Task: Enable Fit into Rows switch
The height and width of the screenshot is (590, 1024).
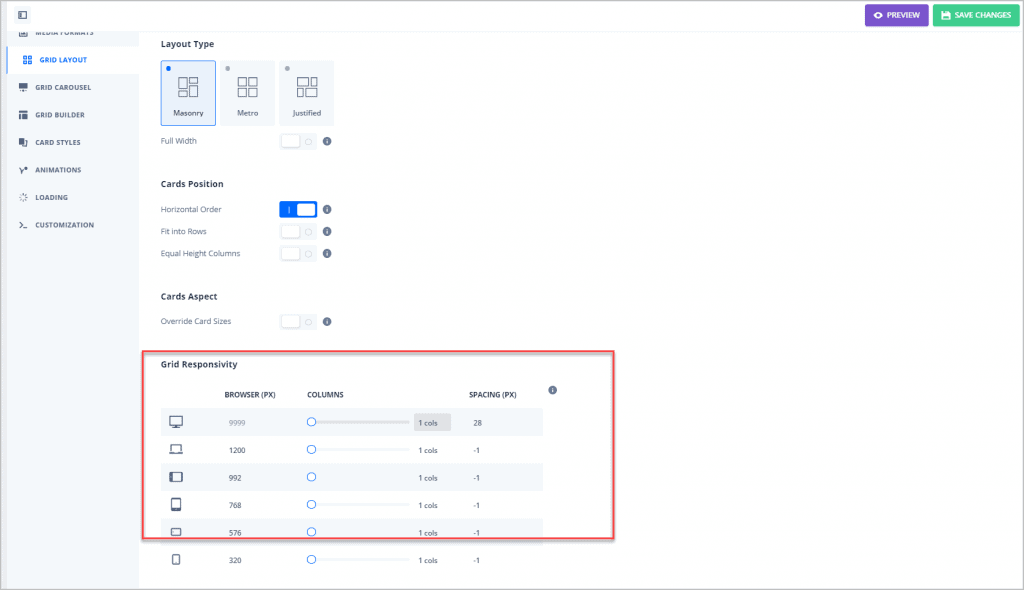Action: point(298,232)
